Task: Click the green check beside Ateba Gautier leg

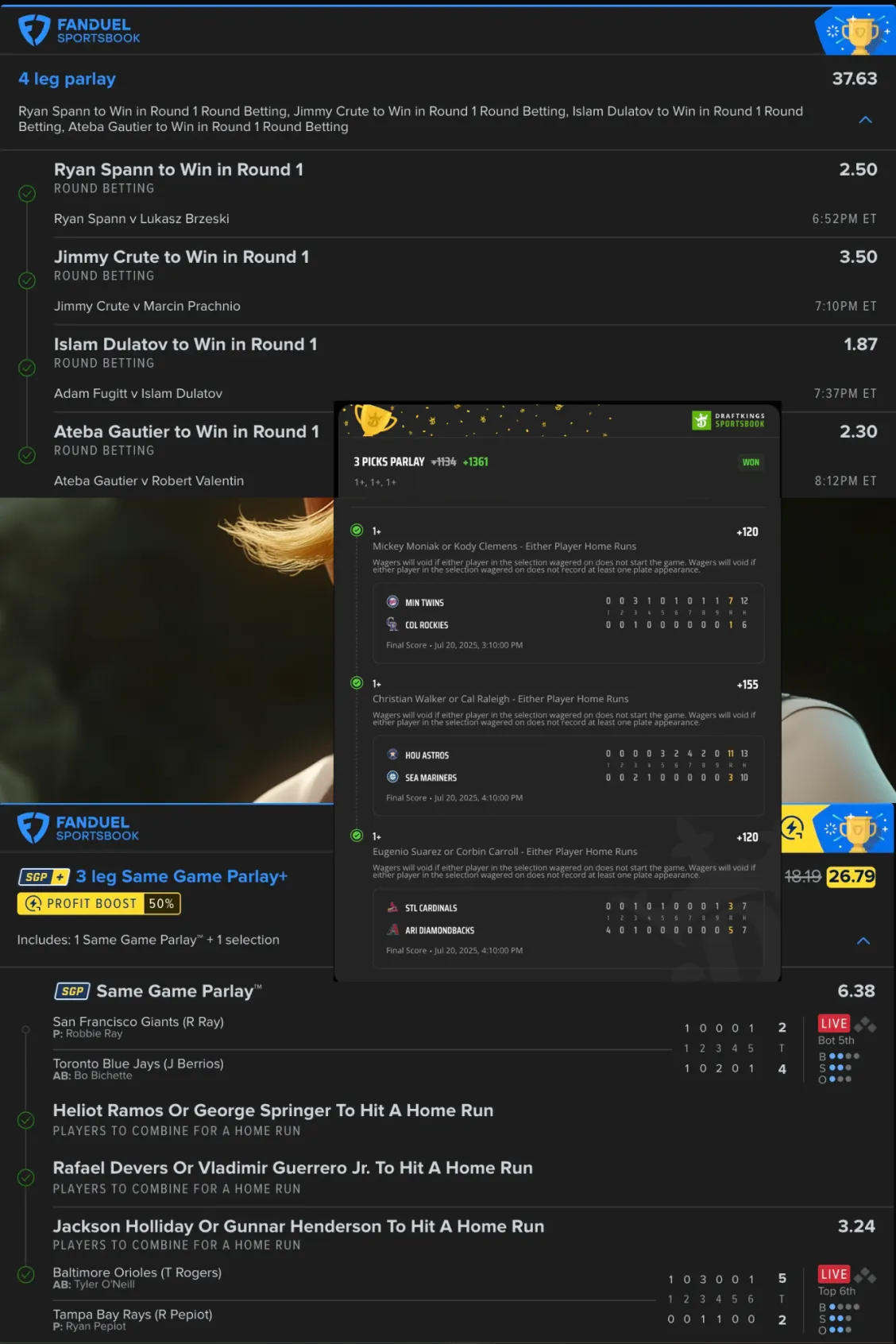Action: coord(27,455)
